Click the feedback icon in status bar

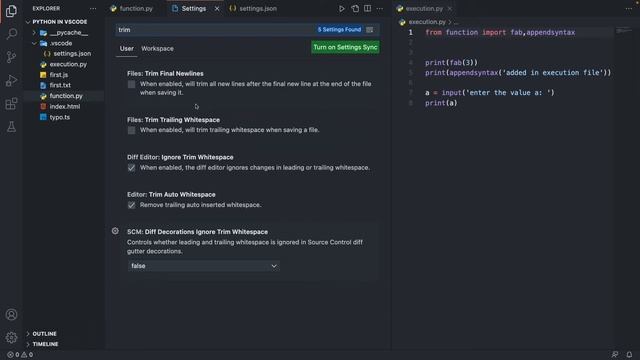(x=615, y=355)
